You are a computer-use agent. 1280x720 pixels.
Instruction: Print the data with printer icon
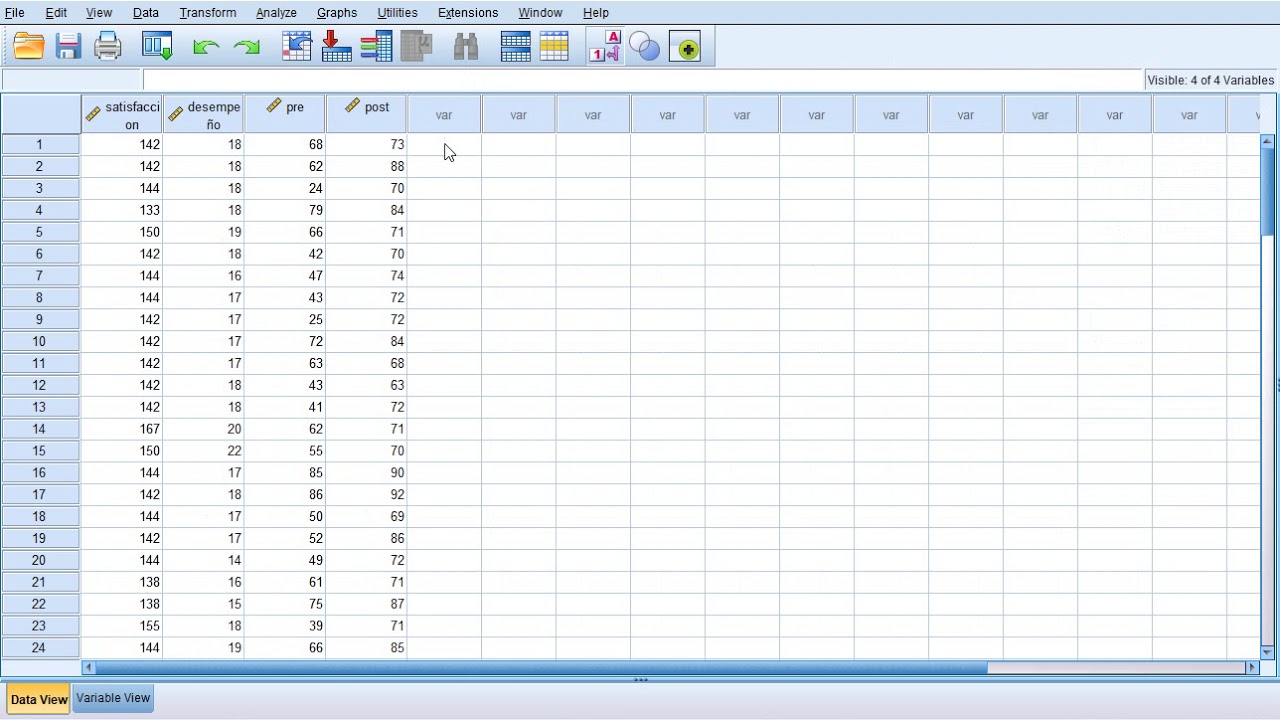point(107,46)
